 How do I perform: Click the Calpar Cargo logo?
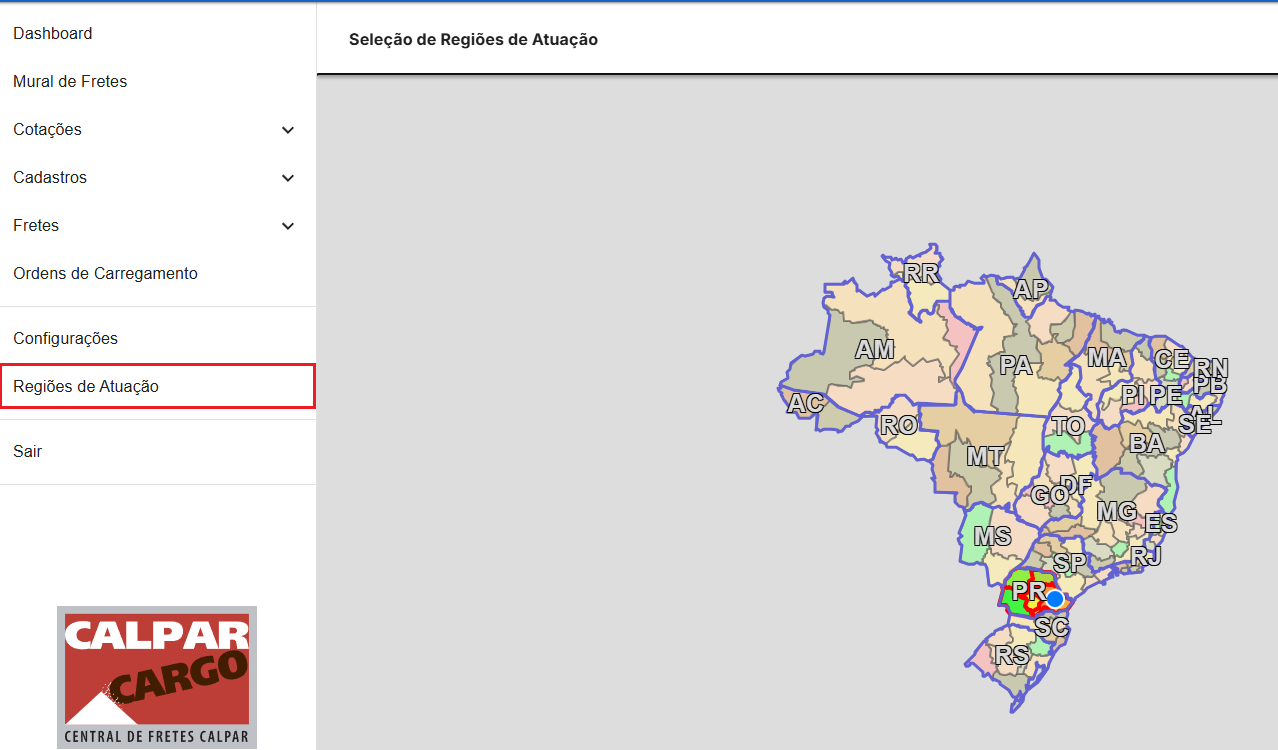(x=157, y=677)
